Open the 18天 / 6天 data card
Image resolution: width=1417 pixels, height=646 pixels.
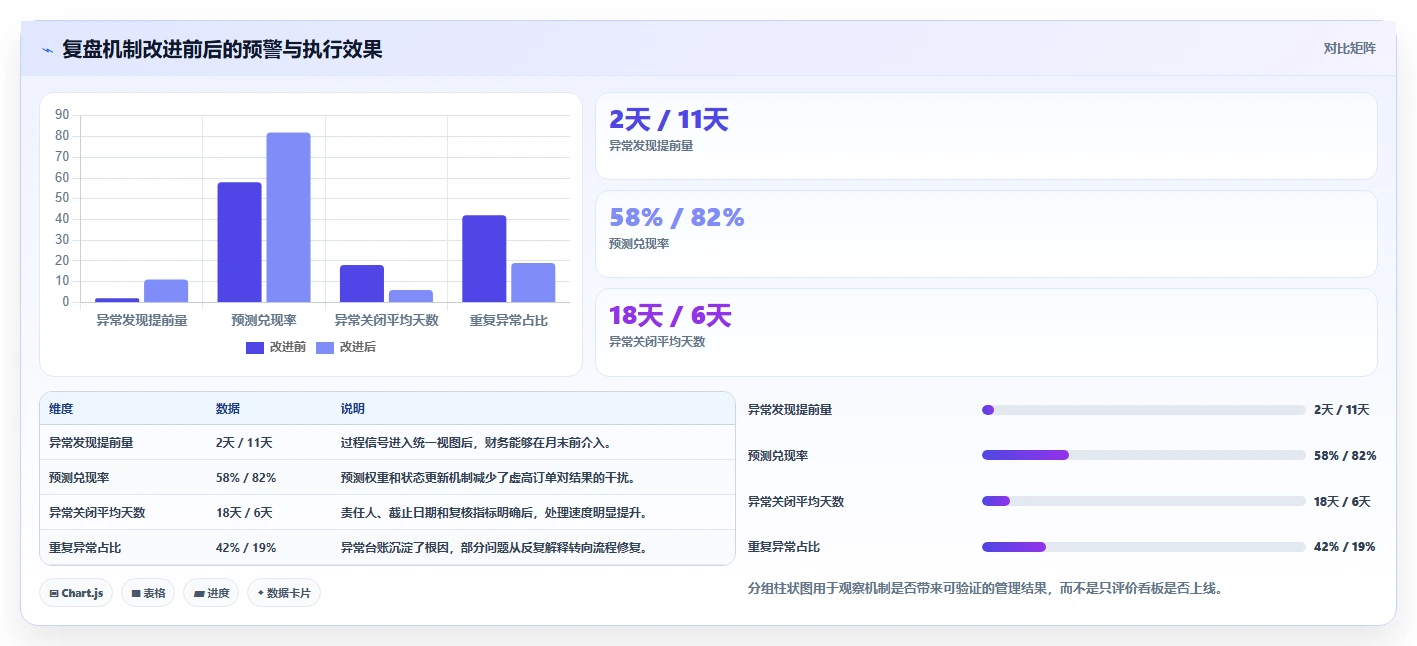986,332
